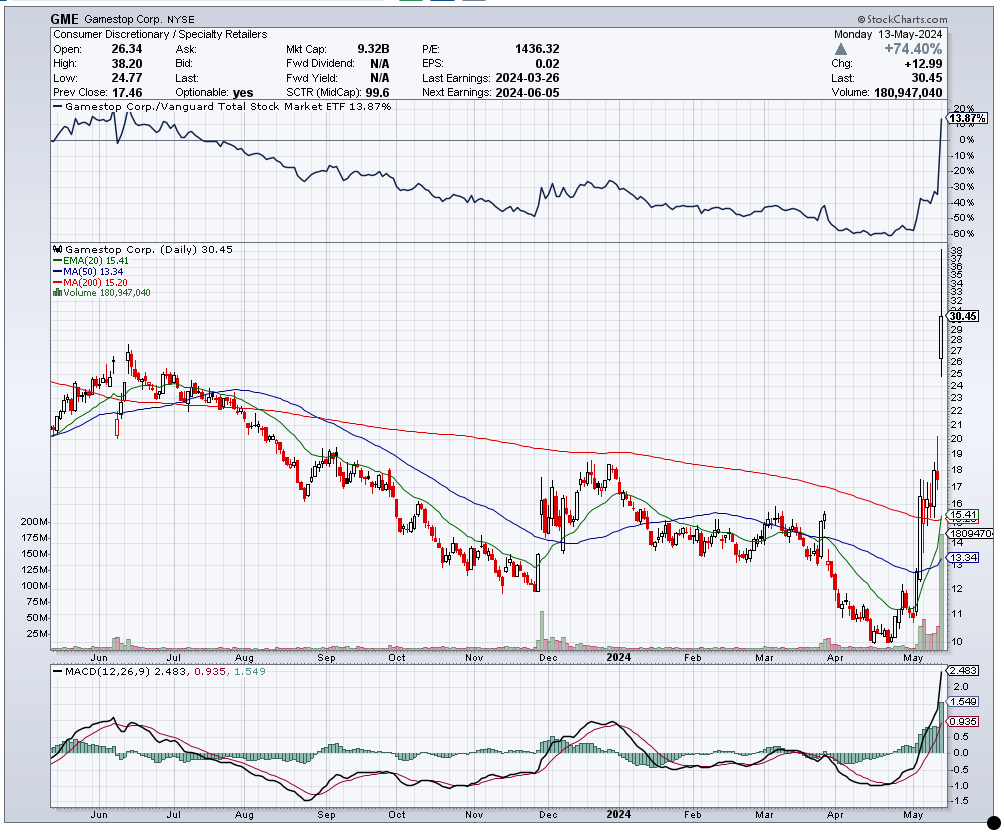Click the 13.87% ratio axis tag

(967, 118)
